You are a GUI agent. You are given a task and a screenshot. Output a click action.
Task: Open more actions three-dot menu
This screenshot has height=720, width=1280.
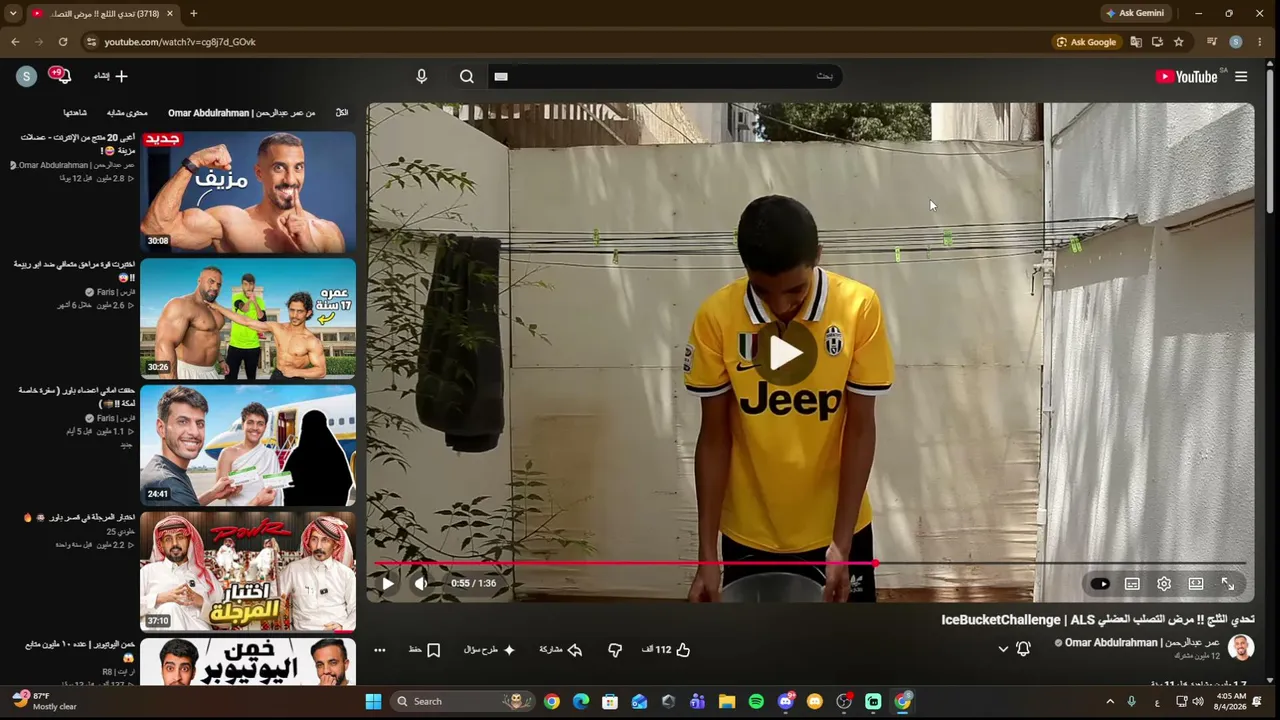(x=380, y=650)
